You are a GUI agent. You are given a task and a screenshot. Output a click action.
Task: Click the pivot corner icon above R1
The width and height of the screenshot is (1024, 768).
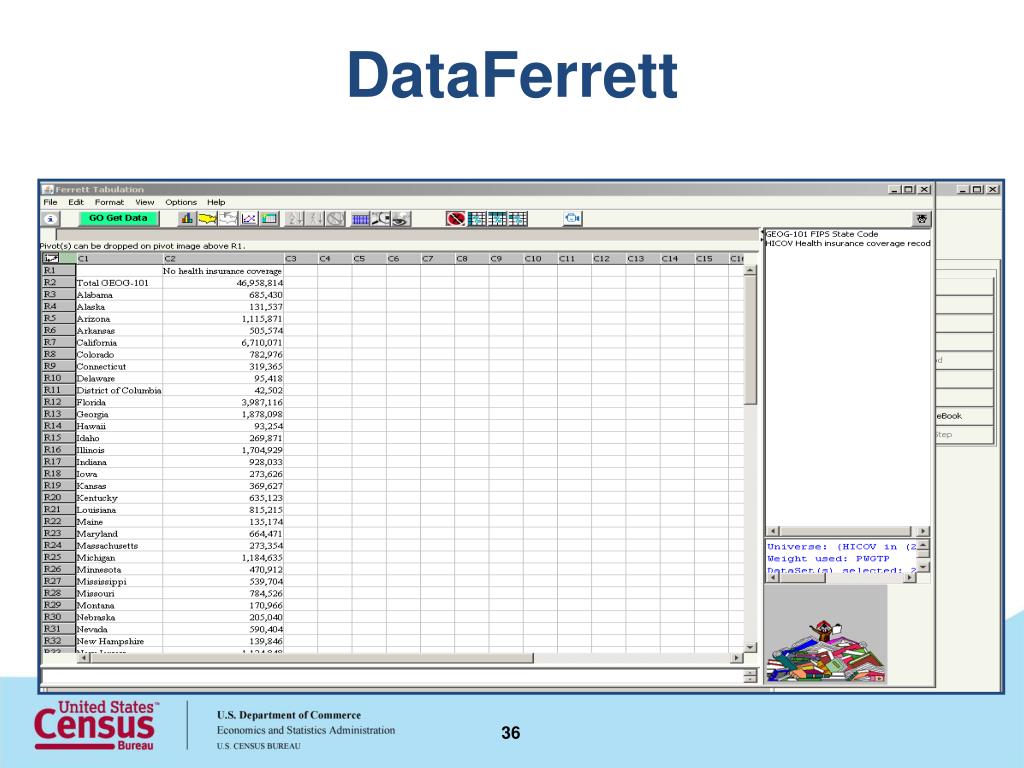[50, 259]
